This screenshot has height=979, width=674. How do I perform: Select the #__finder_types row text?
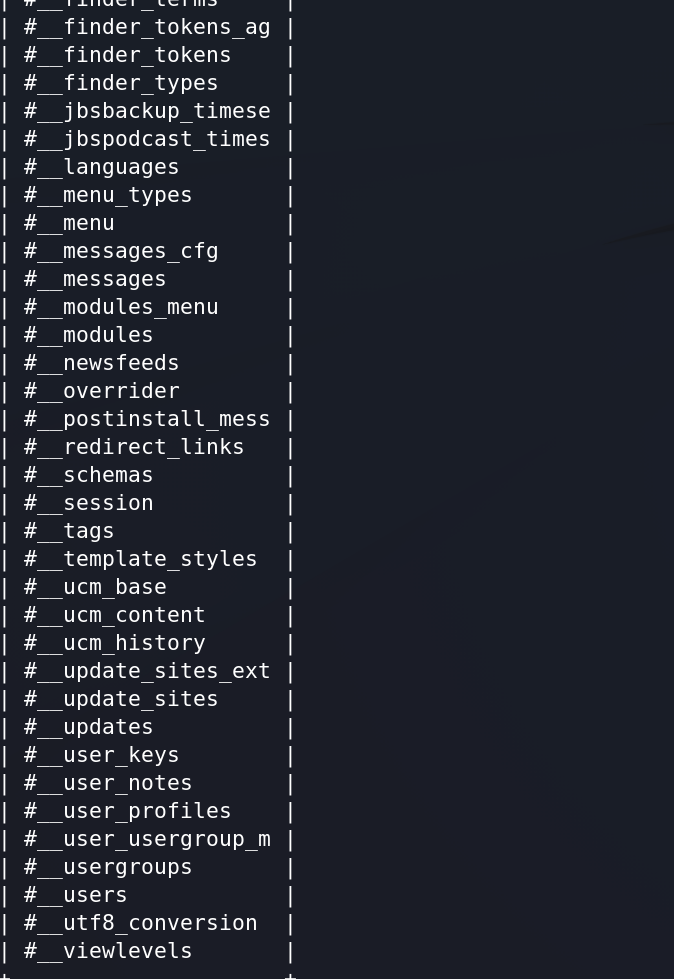121,83
